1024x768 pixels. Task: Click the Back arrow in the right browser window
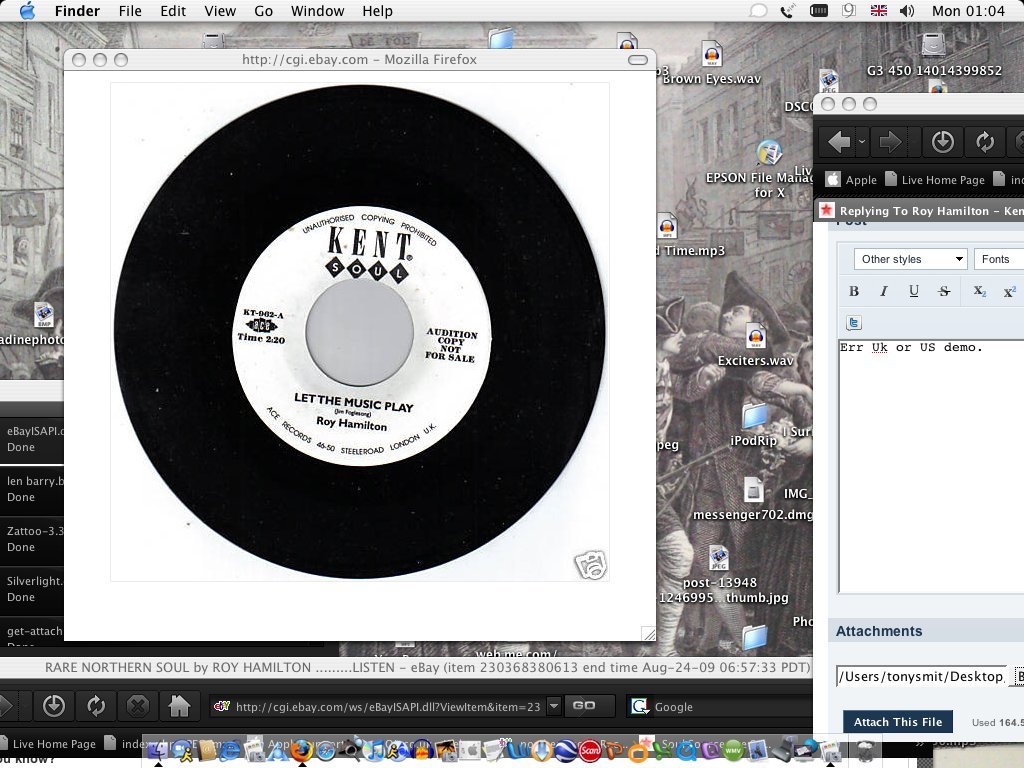click(839, 142)
